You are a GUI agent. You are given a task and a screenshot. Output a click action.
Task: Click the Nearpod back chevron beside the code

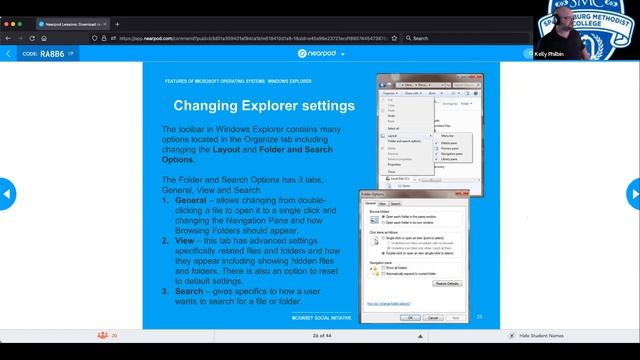point(8,53)
